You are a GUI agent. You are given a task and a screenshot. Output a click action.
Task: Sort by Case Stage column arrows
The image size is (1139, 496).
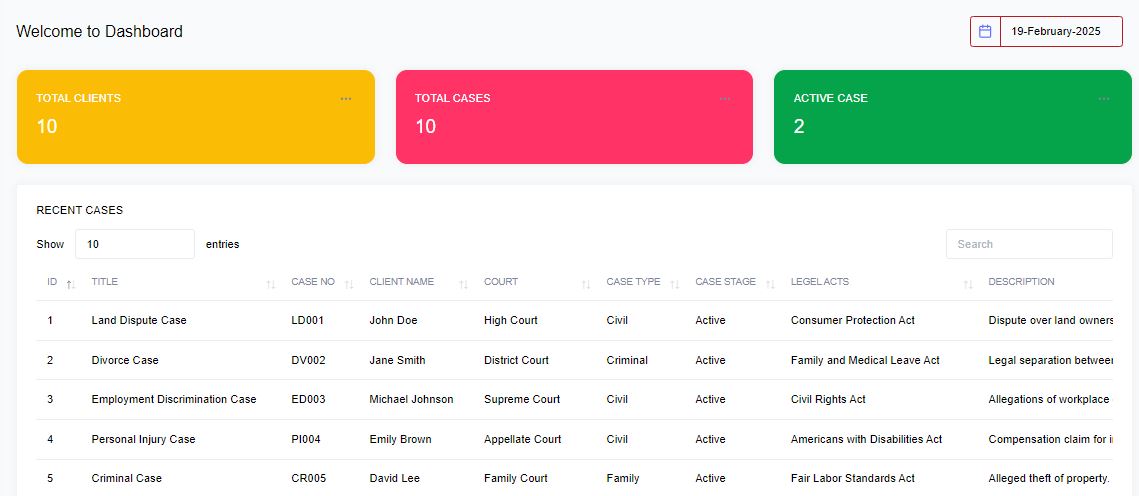point(770,284)
